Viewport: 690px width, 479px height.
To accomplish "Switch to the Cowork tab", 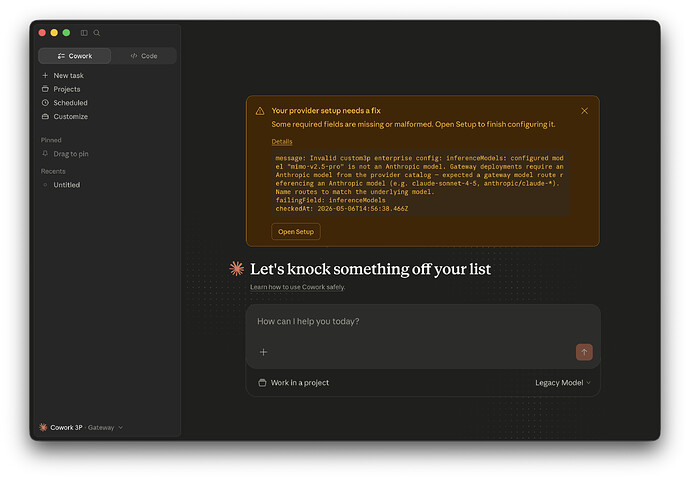I will (x=75, y=56).
